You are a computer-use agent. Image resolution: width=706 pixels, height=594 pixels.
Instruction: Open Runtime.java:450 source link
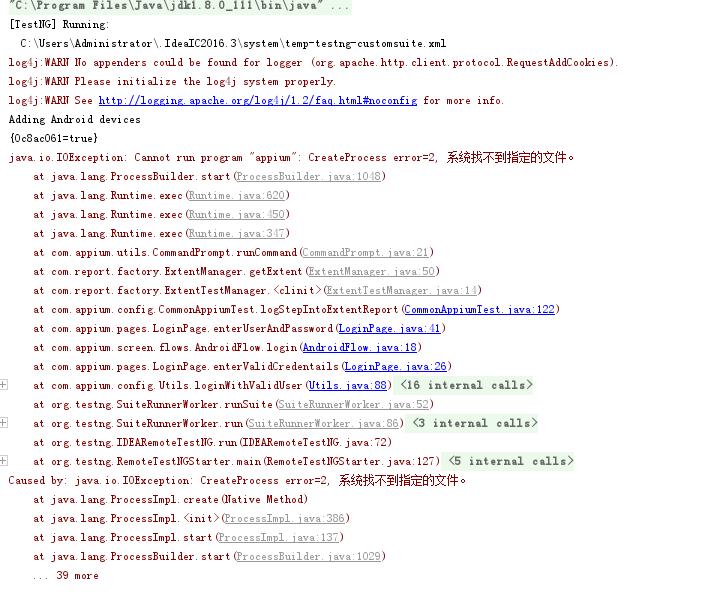pos(237,214)
